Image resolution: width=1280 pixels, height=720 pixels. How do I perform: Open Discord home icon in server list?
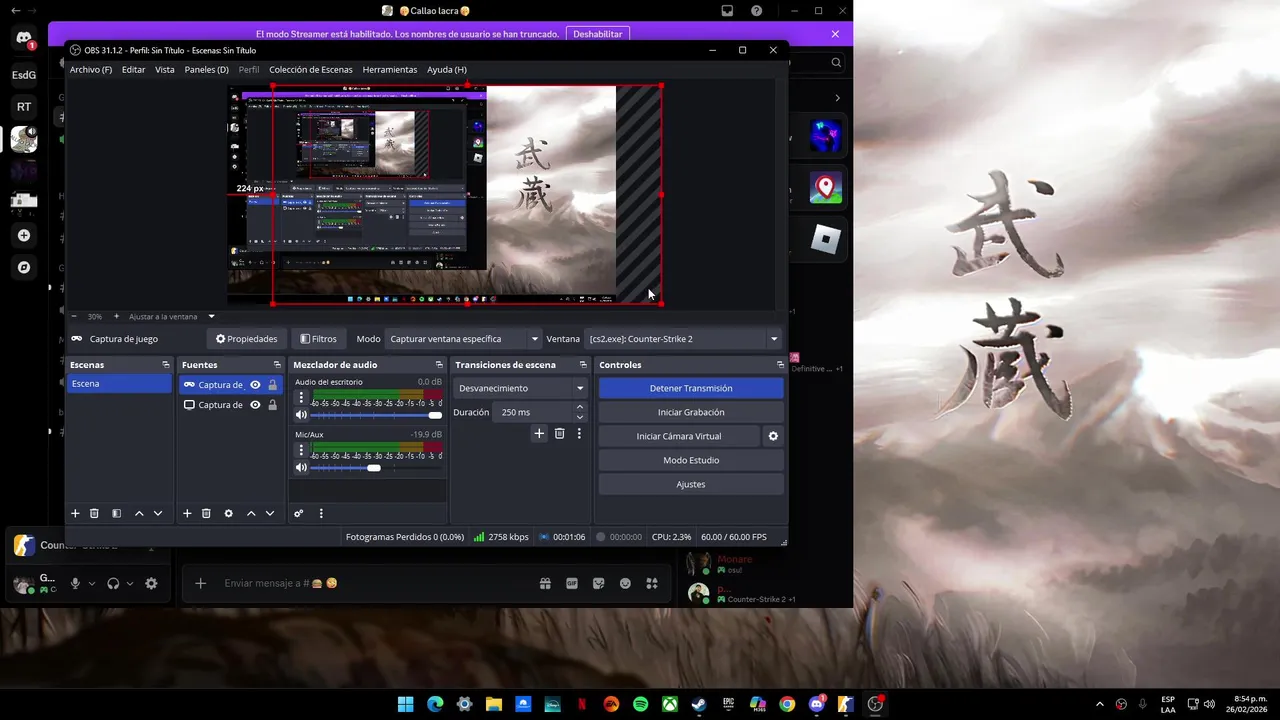[24, 39]
